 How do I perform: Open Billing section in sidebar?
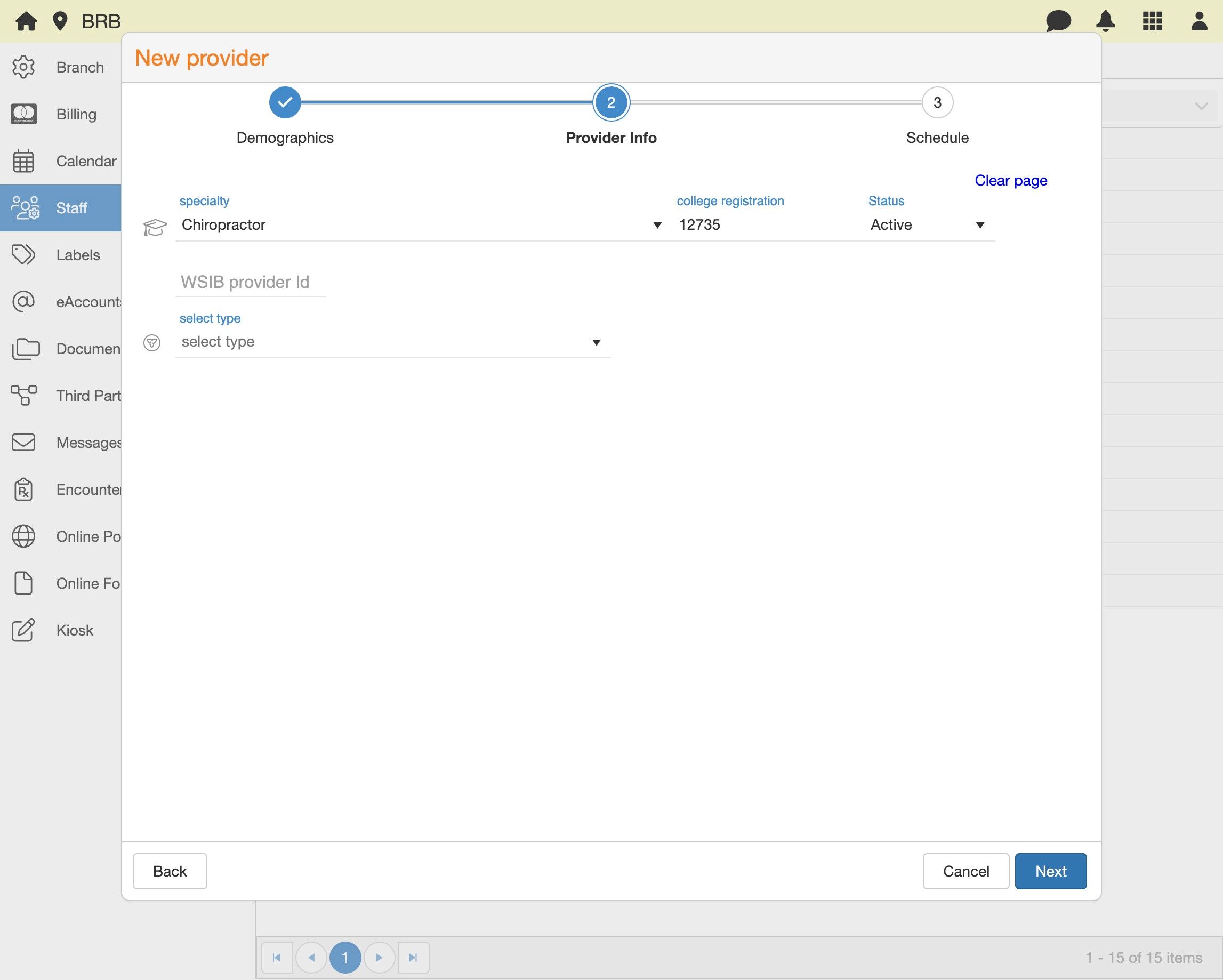point(76,114)
